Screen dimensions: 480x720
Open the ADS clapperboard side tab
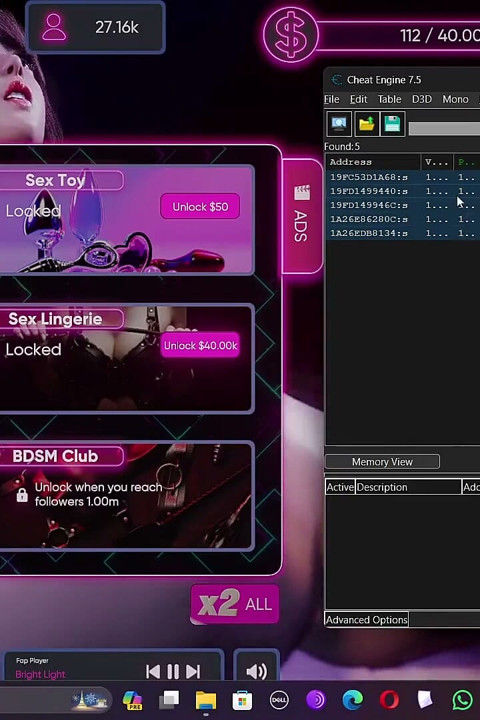coord(302,216)
